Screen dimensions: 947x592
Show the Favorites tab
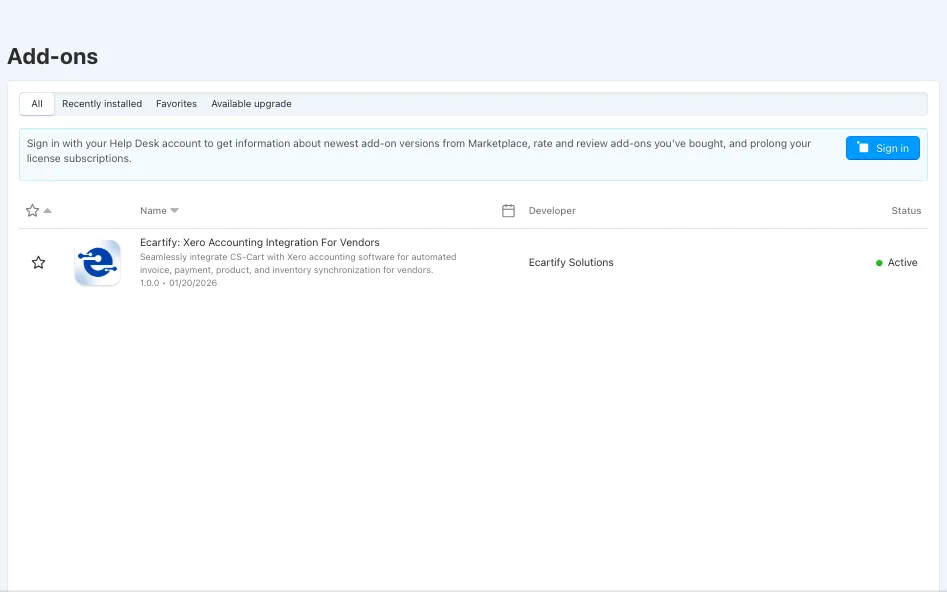click(176, 104)
